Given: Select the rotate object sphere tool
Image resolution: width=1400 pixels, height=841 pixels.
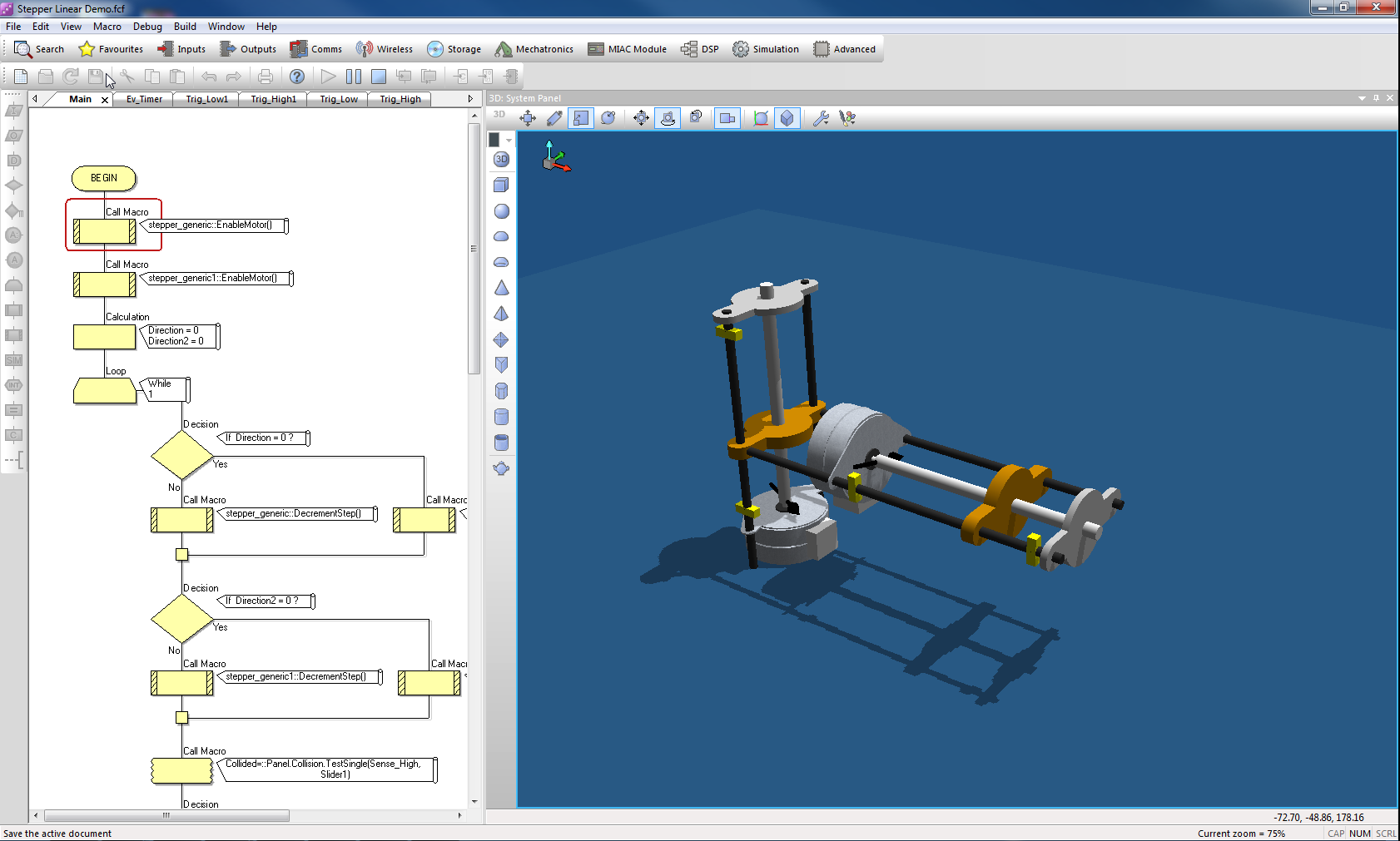Looking at the screenshot, I should pyautogui.click(x=608, y=118).
